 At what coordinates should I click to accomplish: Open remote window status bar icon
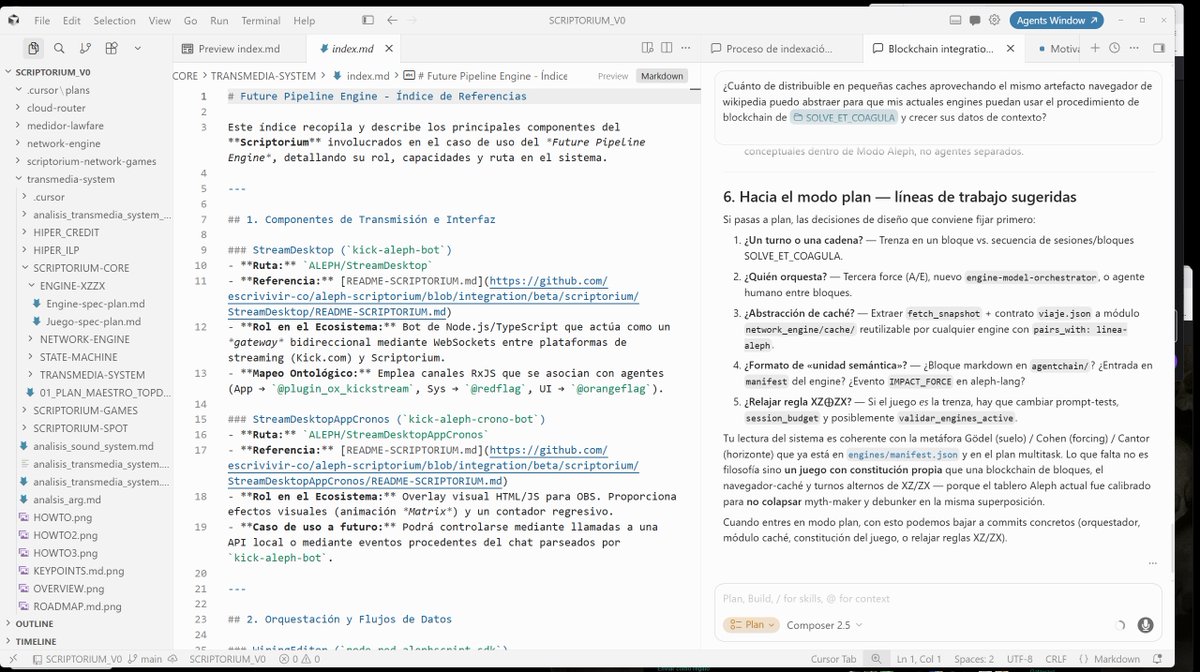[14, 659]
